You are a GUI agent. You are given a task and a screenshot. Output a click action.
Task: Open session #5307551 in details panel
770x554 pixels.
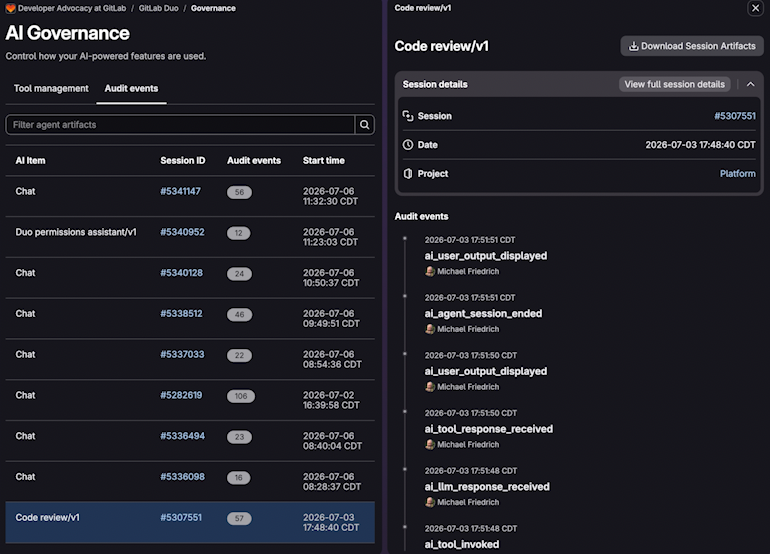click(x=735, y=116)
